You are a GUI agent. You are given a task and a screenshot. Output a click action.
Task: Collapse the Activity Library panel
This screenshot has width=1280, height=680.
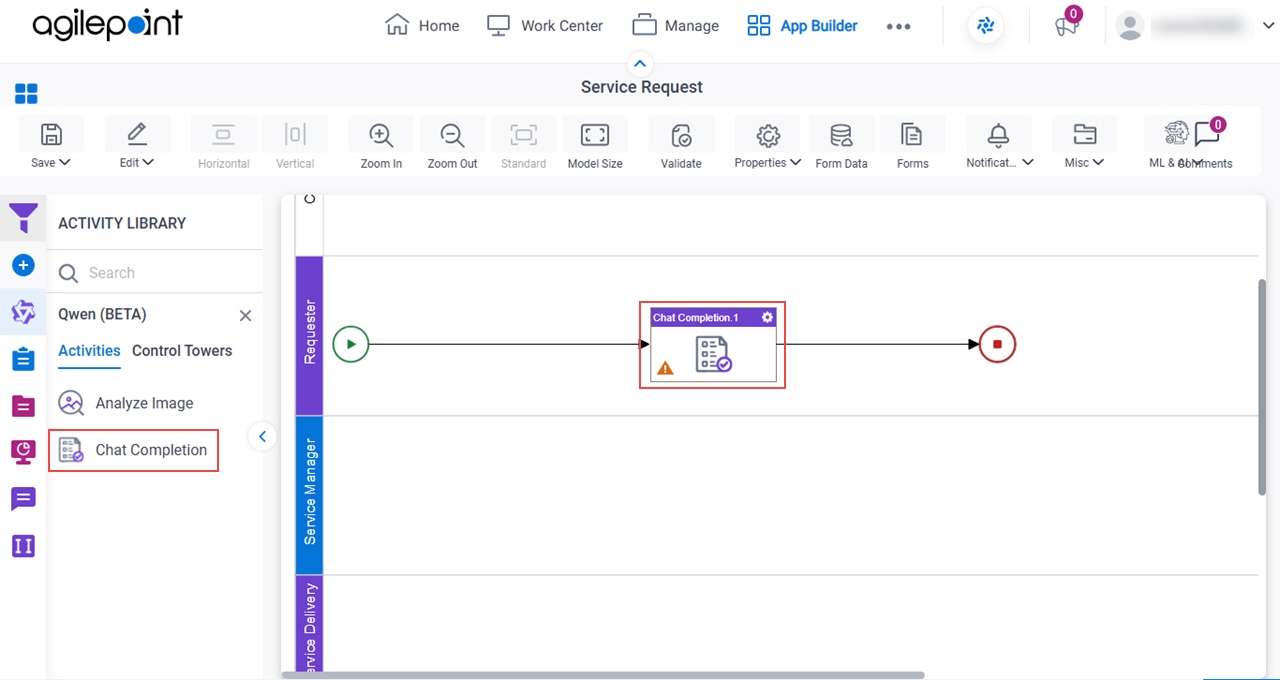[262, 436]
